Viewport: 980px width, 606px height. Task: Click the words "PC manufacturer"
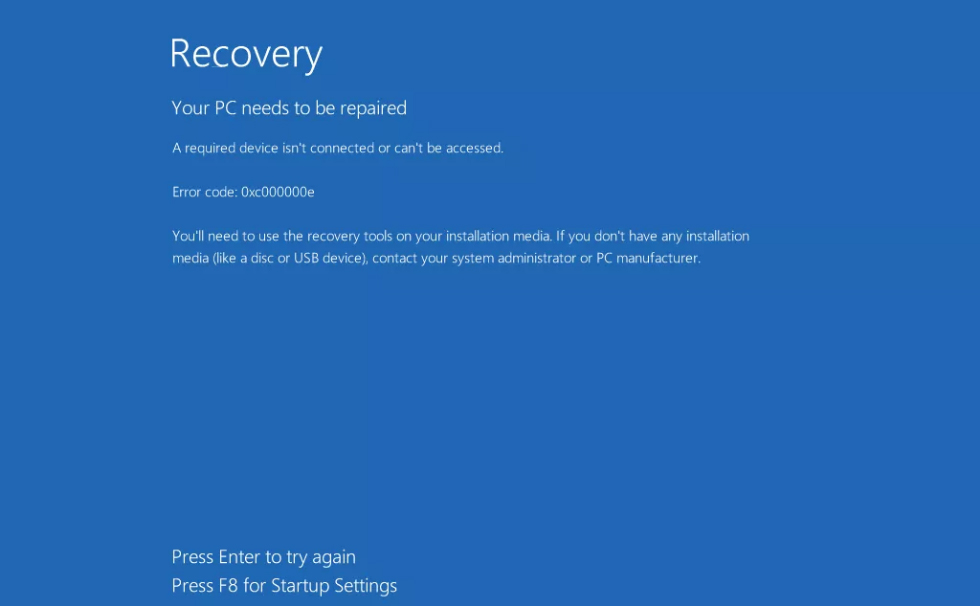click(648, 258)
